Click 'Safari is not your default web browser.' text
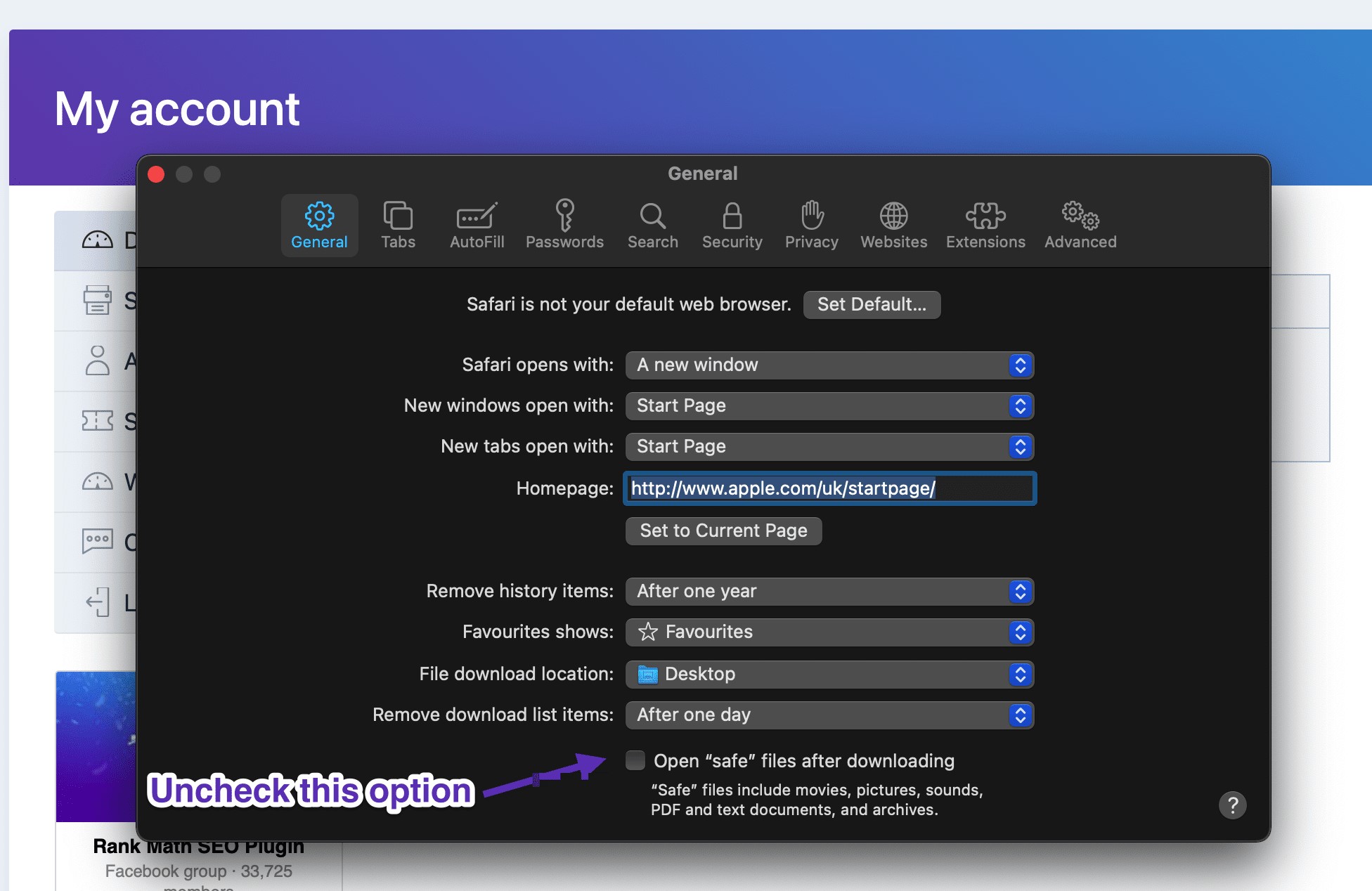1372x891 pixels. click(x=628, y=304)
